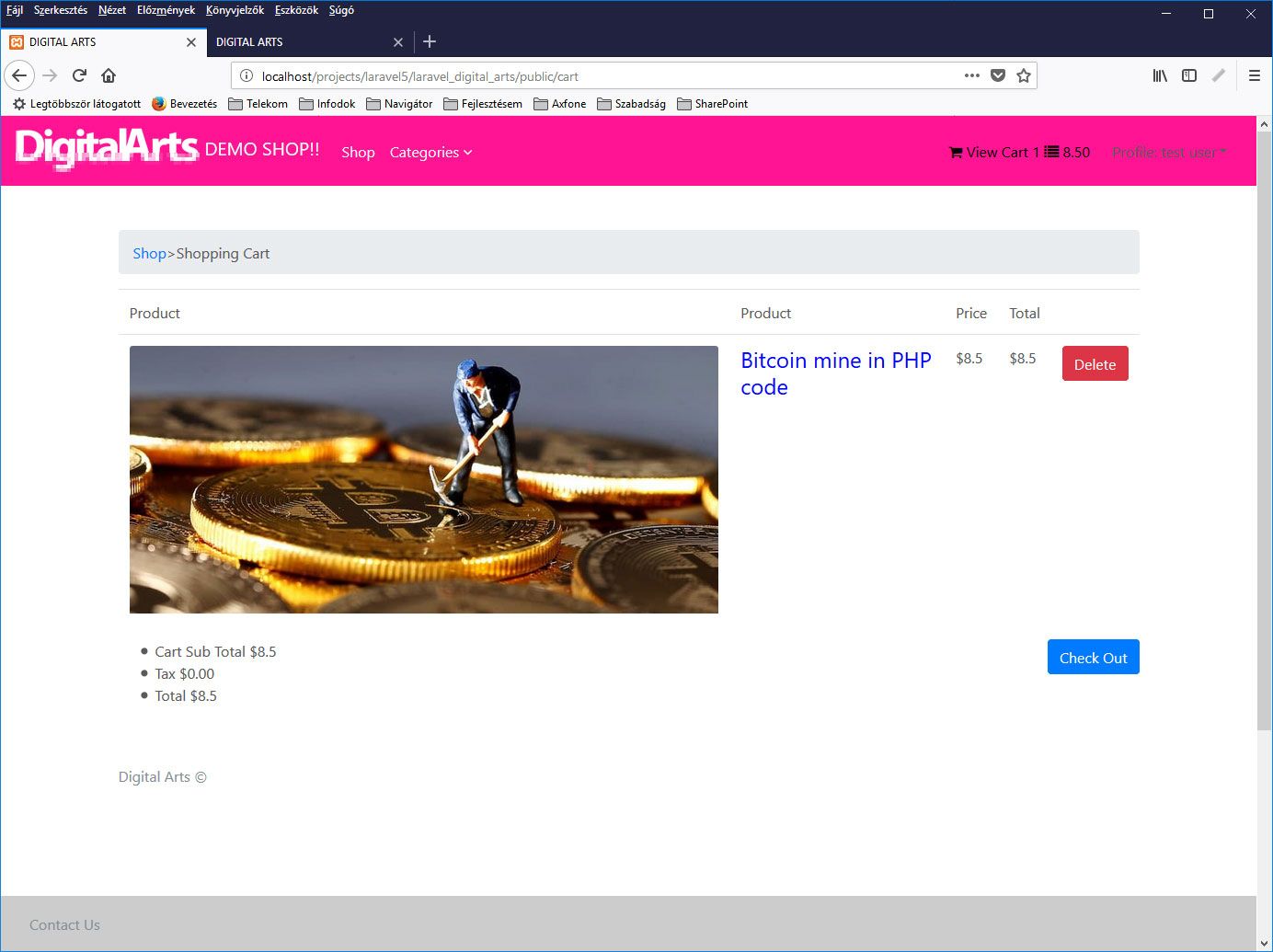This screenshot has width=1273, height=952.
Task: Click the Tax $0.00 line
Action: tap(184, 674)
